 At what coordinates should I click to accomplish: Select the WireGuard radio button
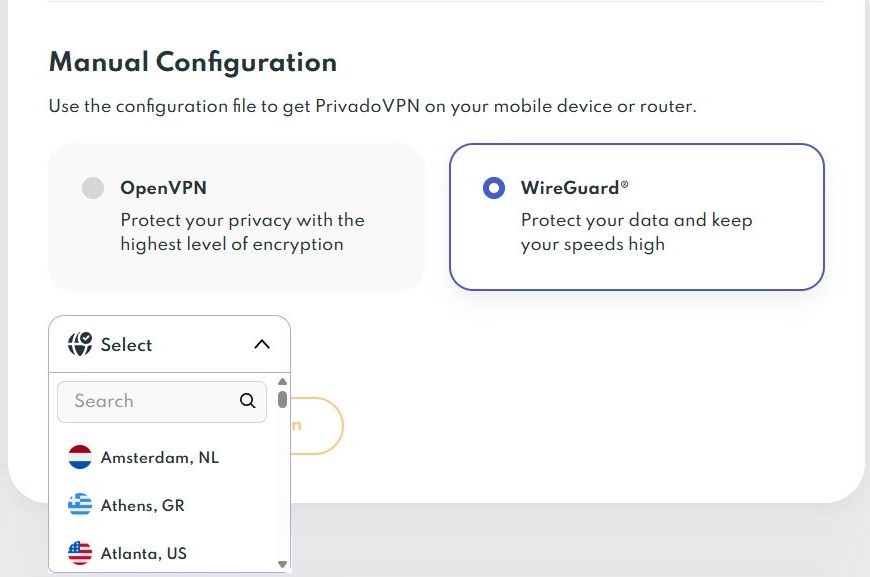point(494,188)
